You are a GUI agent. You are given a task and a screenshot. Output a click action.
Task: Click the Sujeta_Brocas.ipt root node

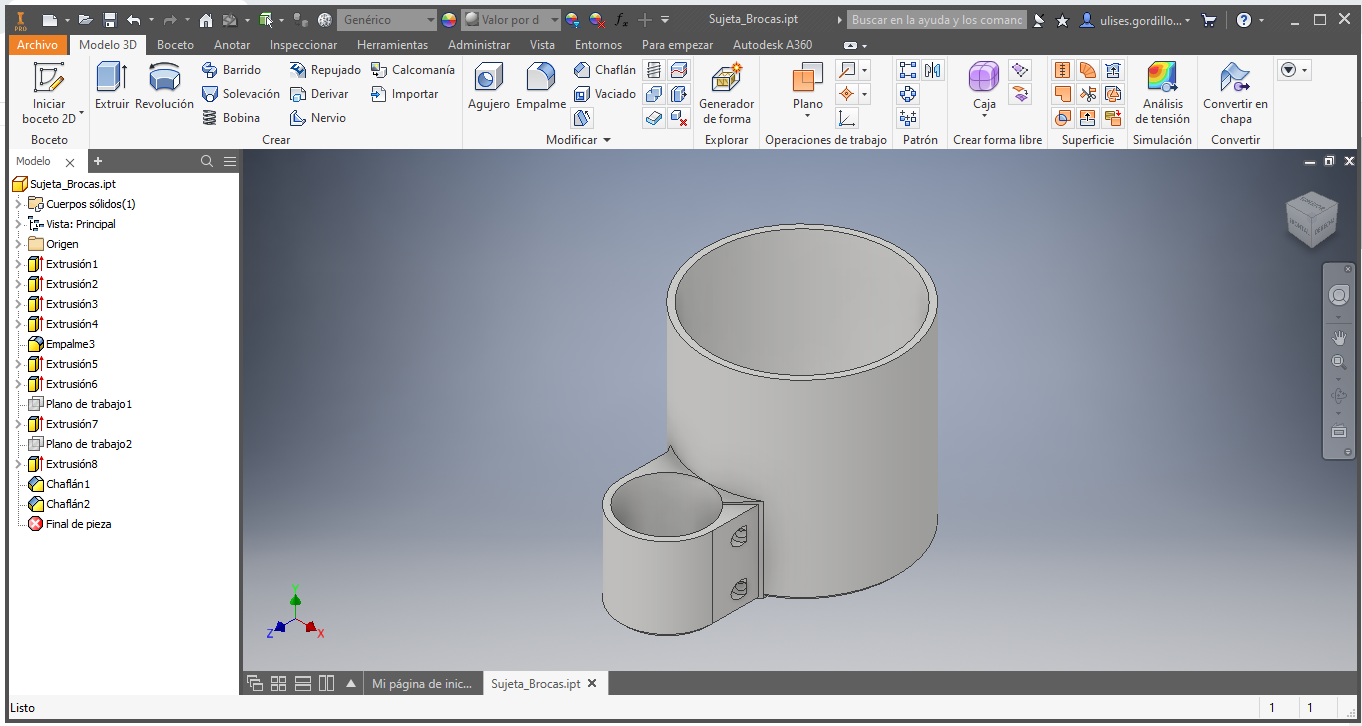[63, 184]
